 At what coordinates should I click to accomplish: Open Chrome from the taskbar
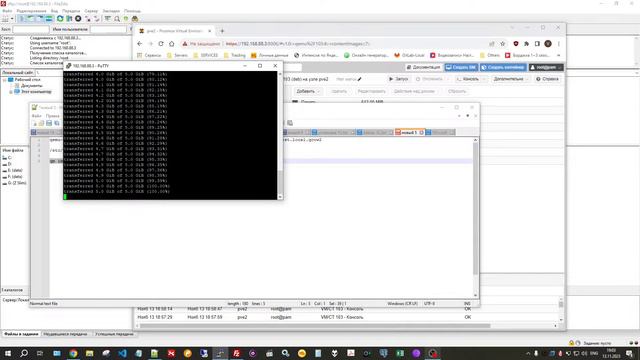pos(73,353)
